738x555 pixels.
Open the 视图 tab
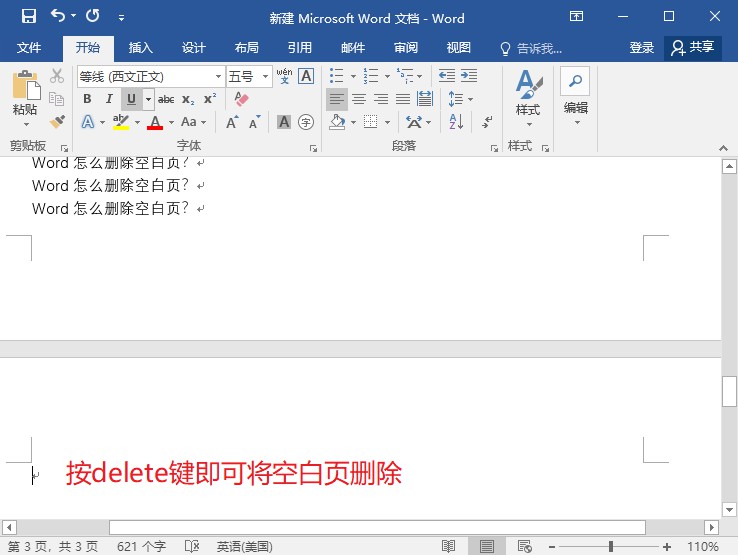click(458, 48)
